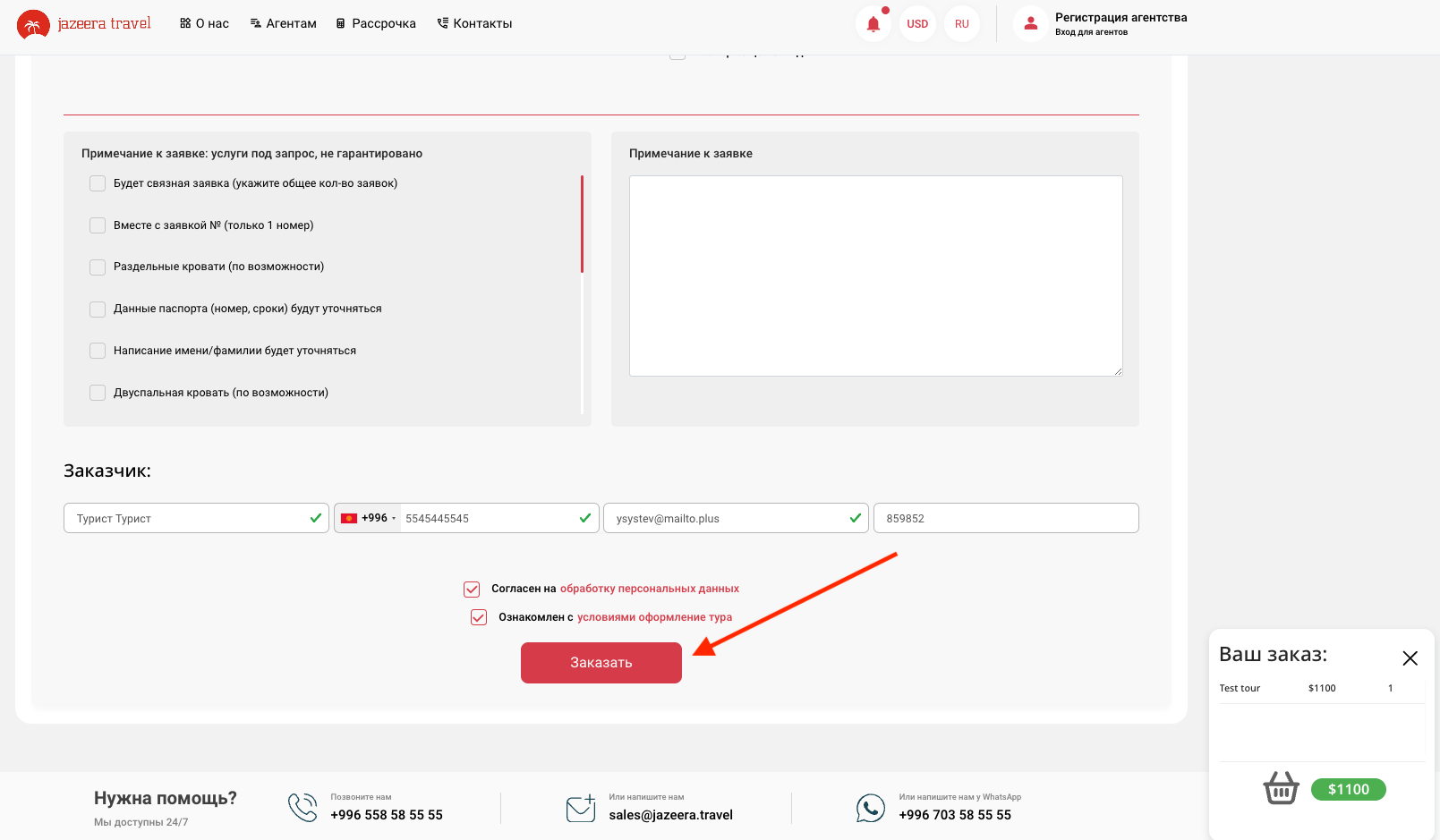Open notifications bell icon

coord(873,24)
